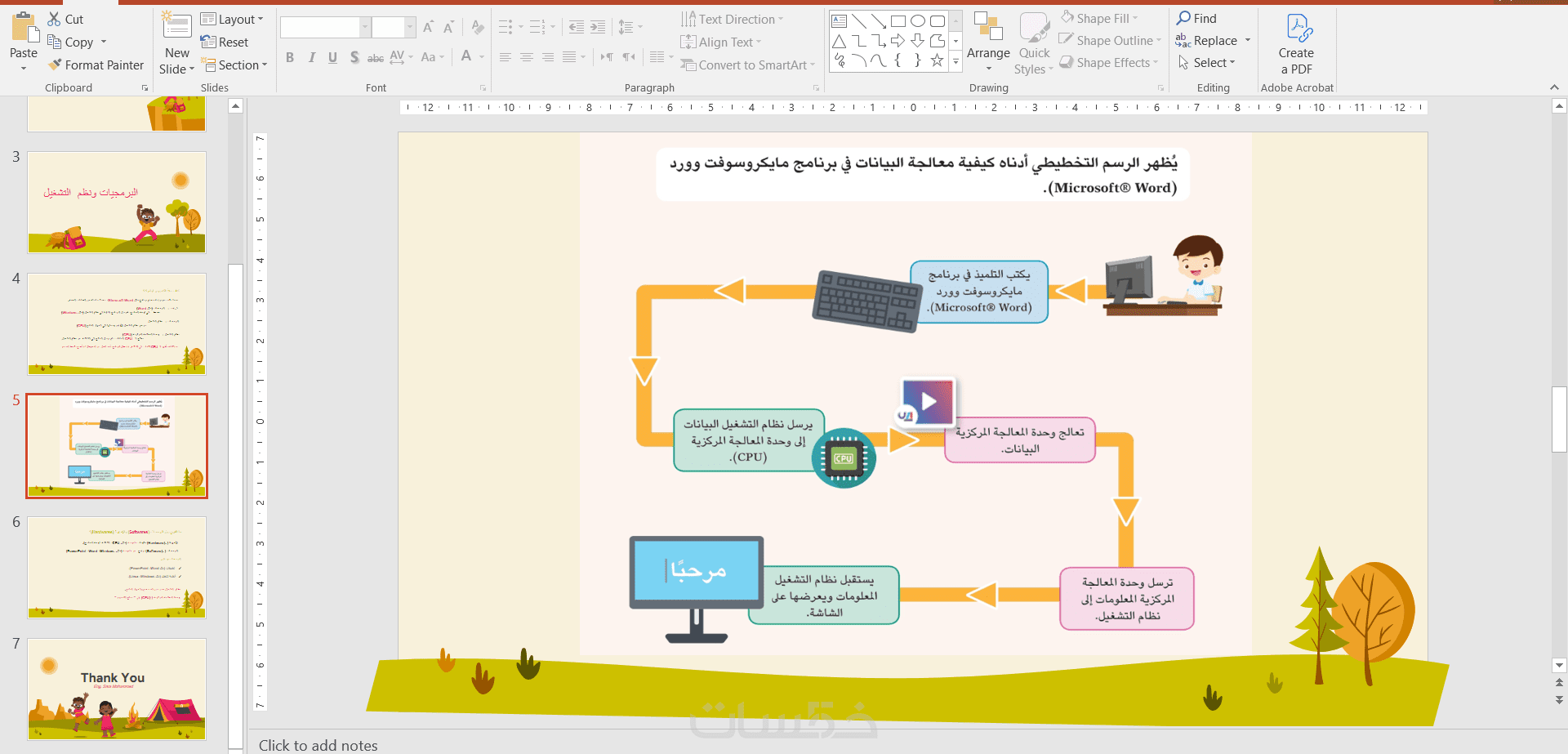Click the New Slide icon
The height and width of the screenshot is (754, 1568).
tap(177, 27)
